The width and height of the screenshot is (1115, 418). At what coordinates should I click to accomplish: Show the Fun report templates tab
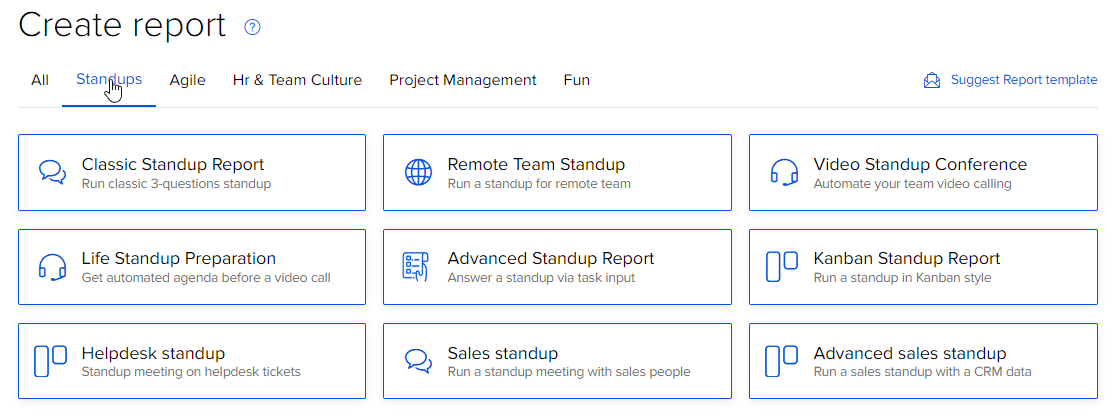(576, 80)
